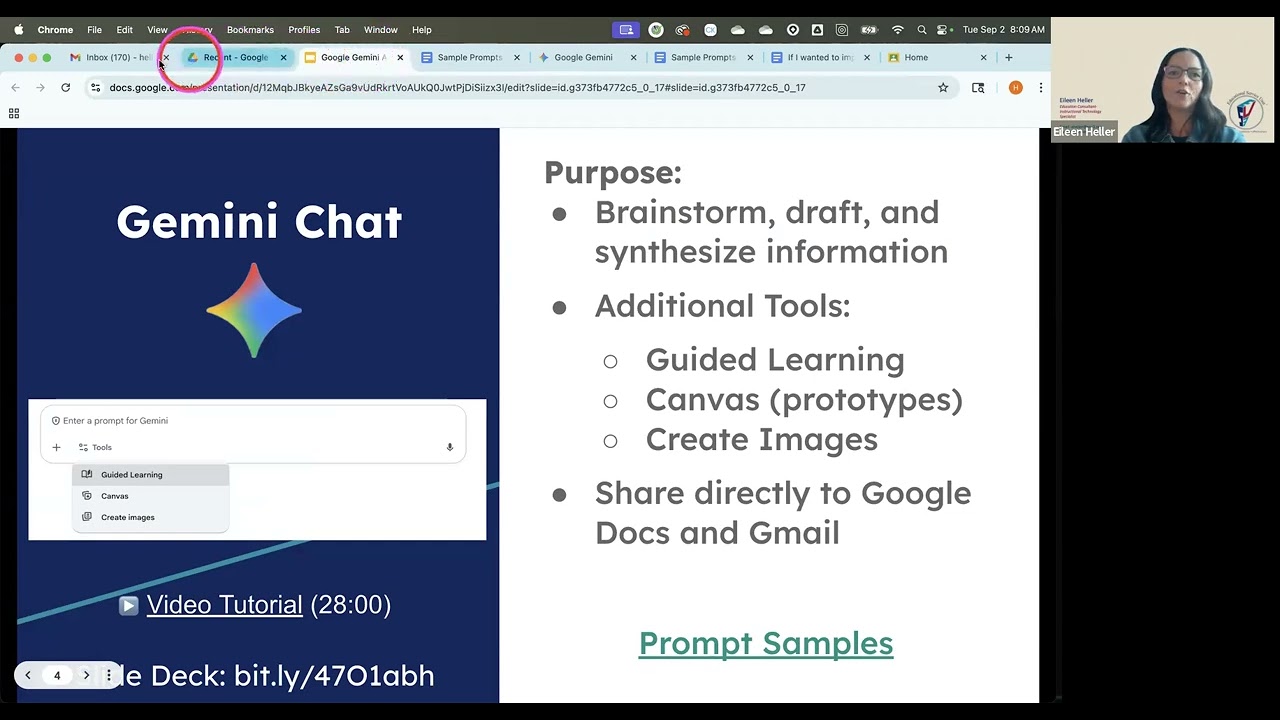Open the Profiles menu
This screenshot has height=720, width=1280.
pos(304,30)
